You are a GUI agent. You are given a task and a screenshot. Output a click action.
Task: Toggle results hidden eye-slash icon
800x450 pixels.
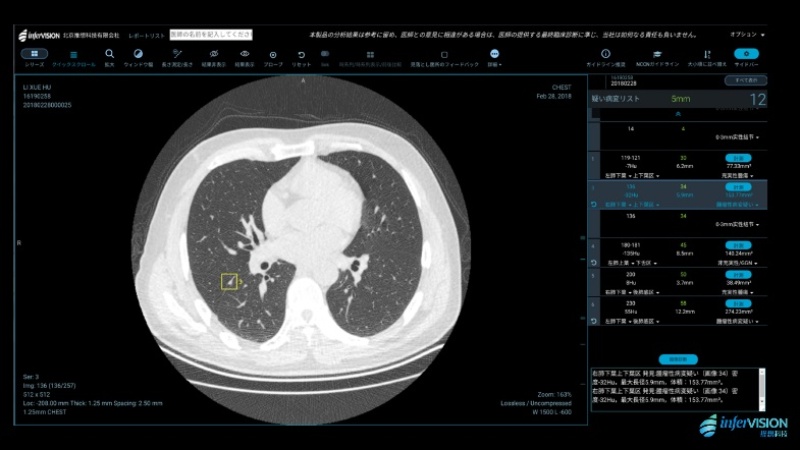tap(214, 55)
